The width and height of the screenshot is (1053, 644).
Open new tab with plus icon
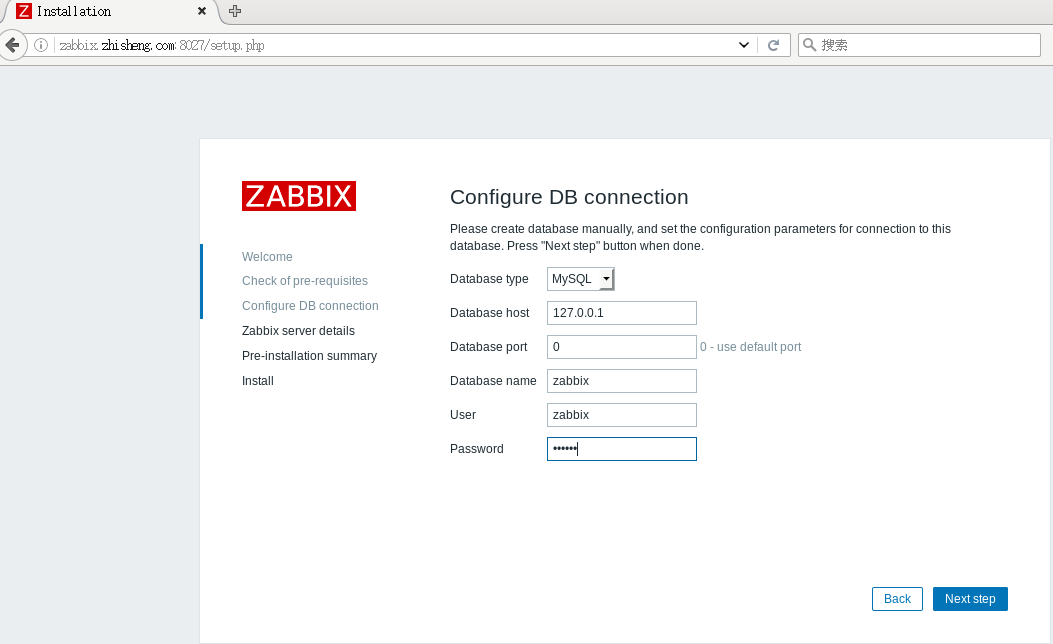click(235, 11)
